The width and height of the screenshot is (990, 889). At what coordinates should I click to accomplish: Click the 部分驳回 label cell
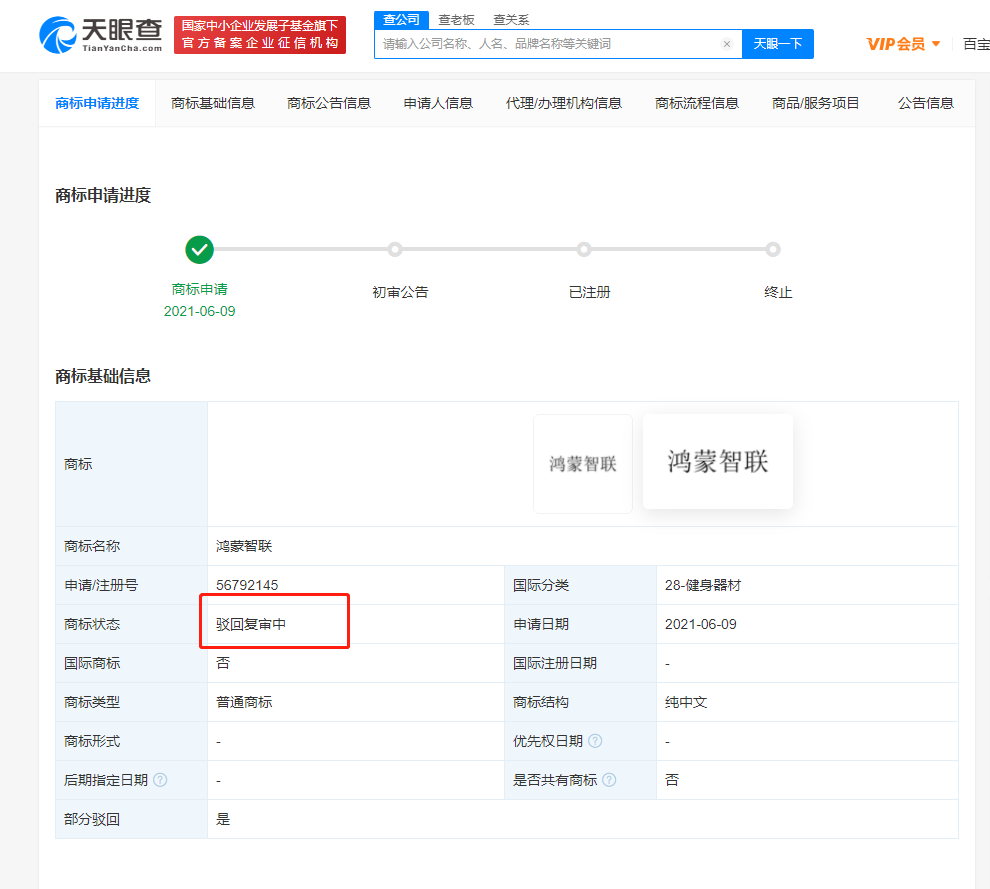pos(131,819)
